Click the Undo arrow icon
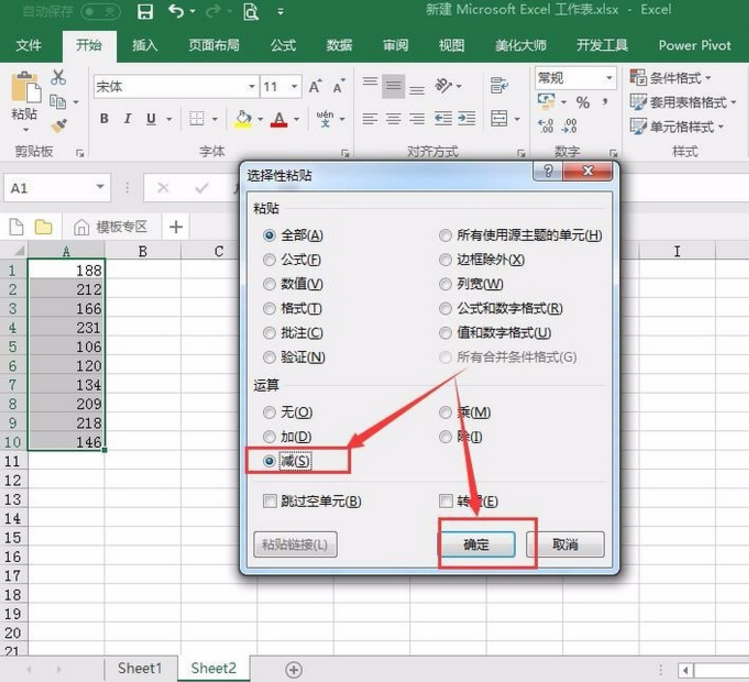749x682 pixels. click(176, 12)
